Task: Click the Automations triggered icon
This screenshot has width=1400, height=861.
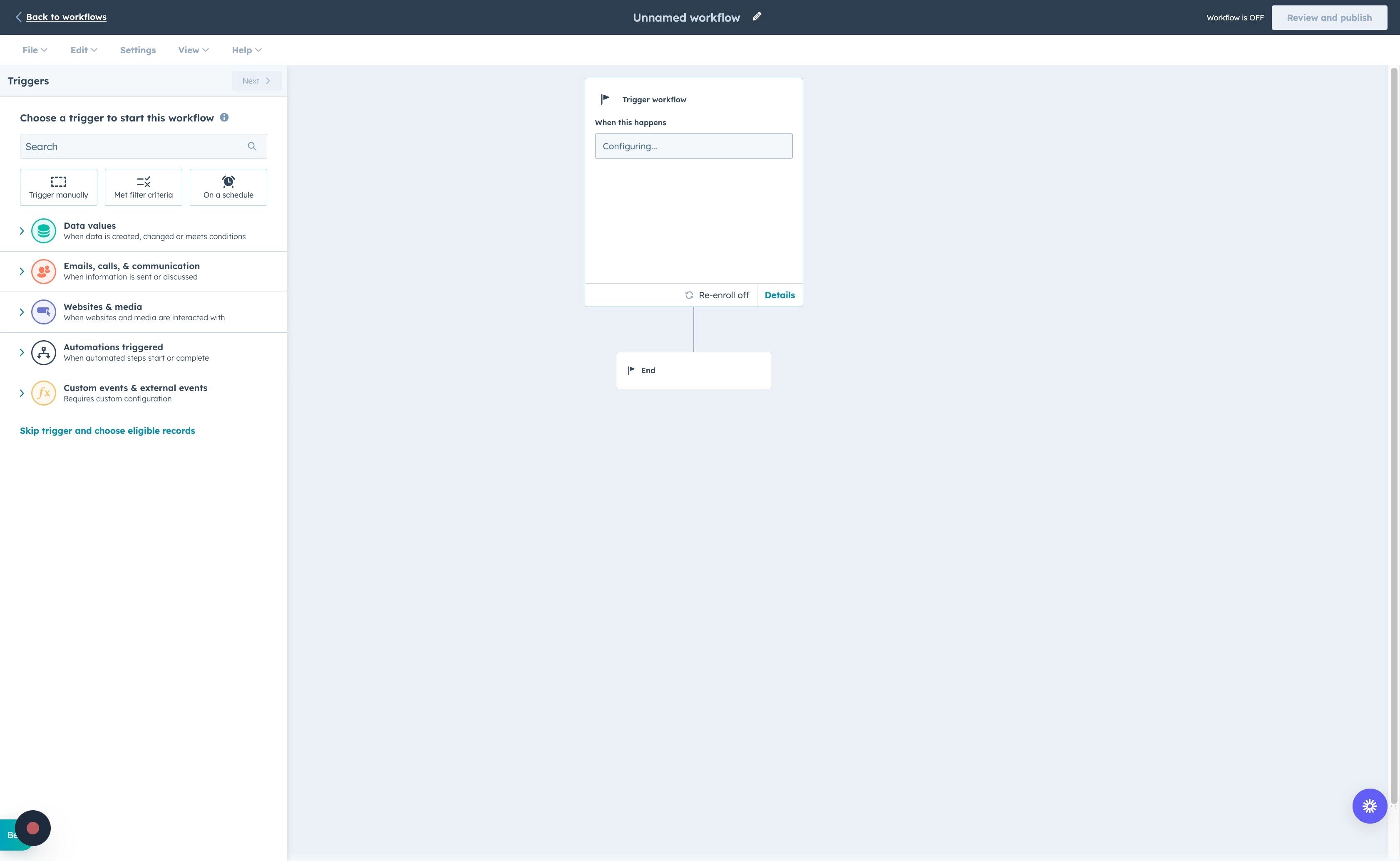Action: [x=43, y=352]
